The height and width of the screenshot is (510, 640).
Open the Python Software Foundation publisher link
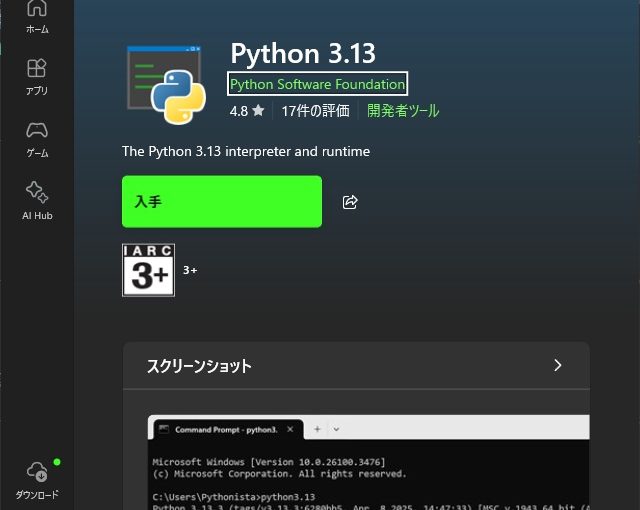click(317, 84)
